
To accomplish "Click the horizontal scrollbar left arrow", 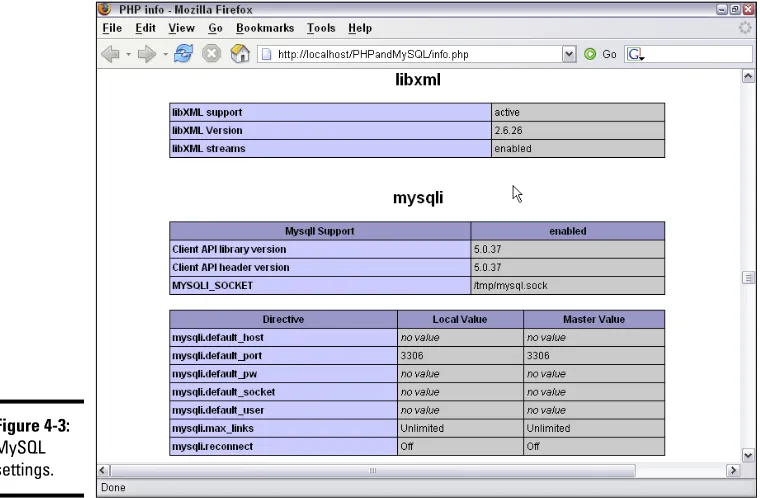I will click(x=103, y=470).
